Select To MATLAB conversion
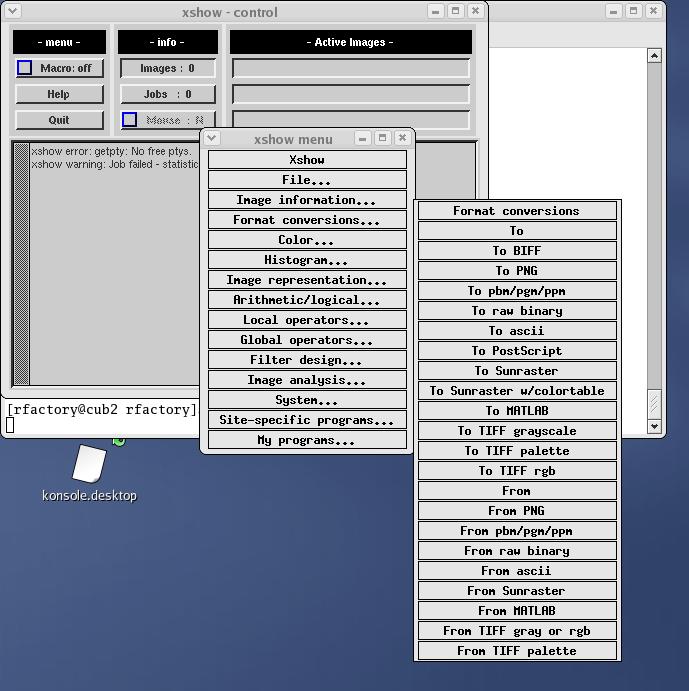 517,411
